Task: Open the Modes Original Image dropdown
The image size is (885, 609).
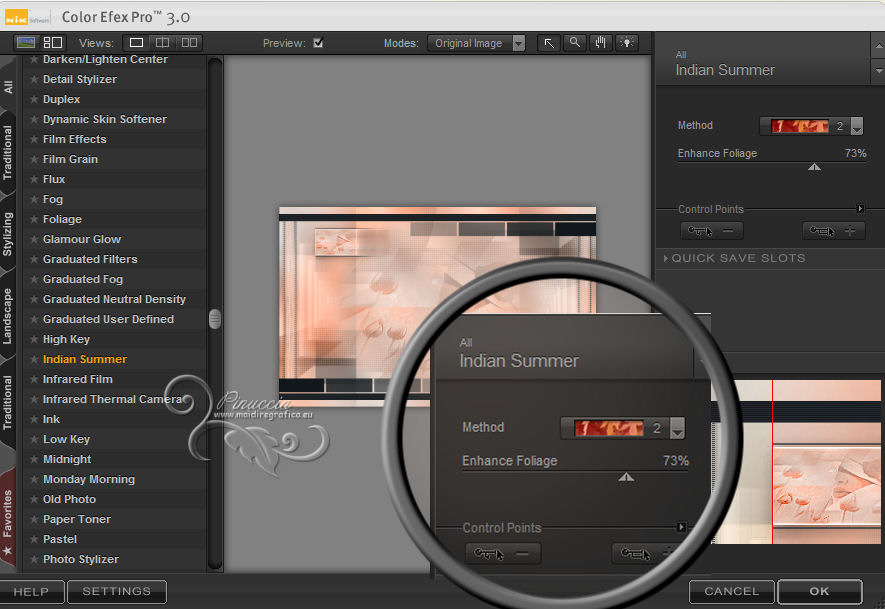Action: pos(476,43)
